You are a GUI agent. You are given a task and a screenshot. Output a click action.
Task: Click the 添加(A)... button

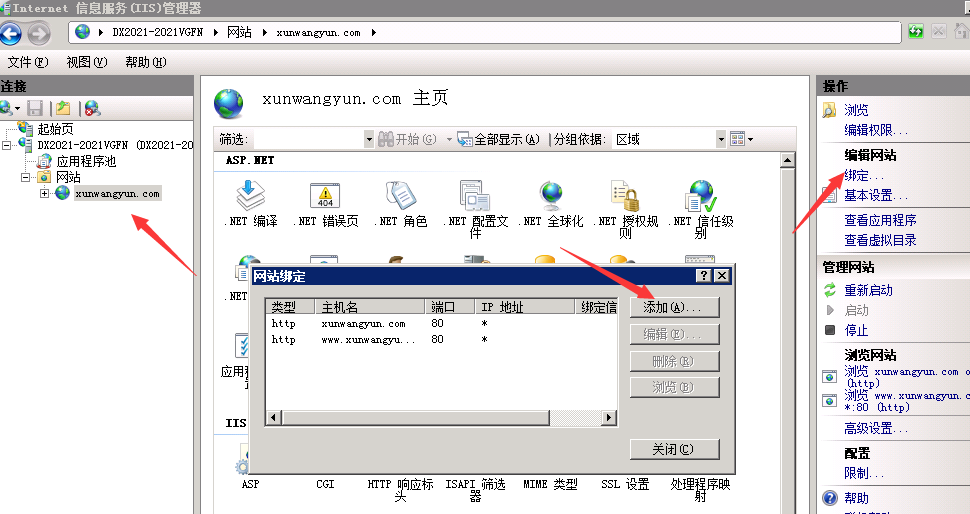(x=674, y=307)
